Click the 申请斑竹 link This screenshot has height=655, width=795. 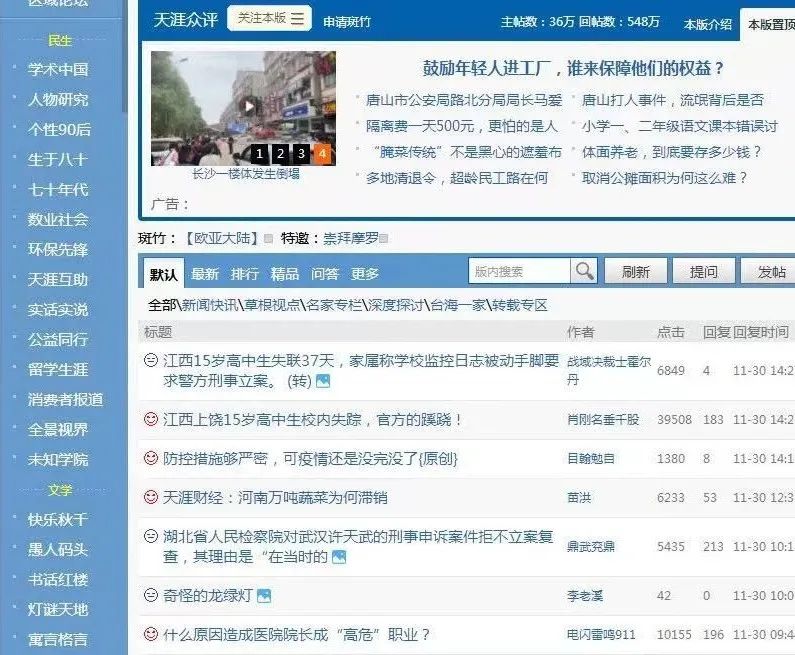[347, 22]
